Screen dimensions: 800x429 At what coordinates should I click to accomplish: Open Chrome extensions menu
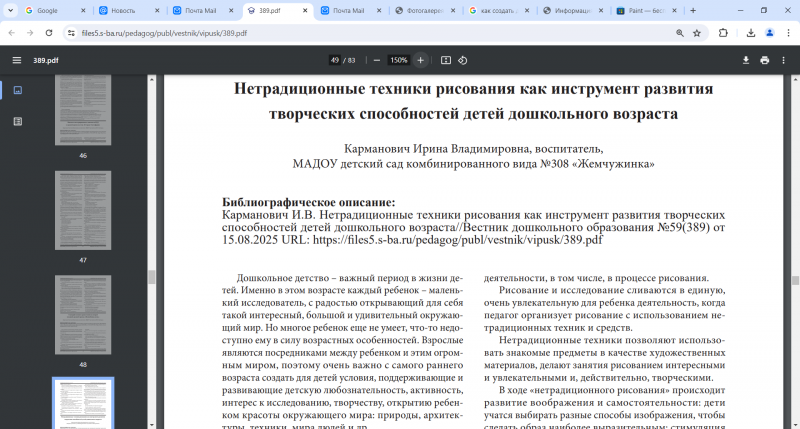click(723, 32)
